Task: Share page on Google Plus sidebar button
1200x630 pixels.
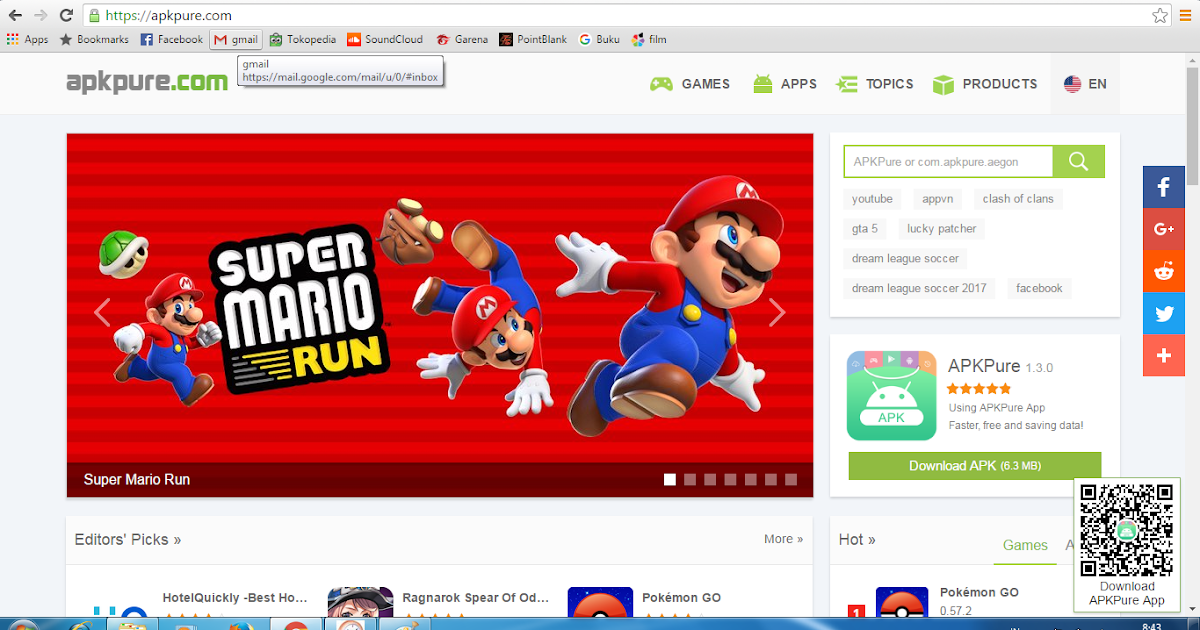Action: [x=1164, y=229]
